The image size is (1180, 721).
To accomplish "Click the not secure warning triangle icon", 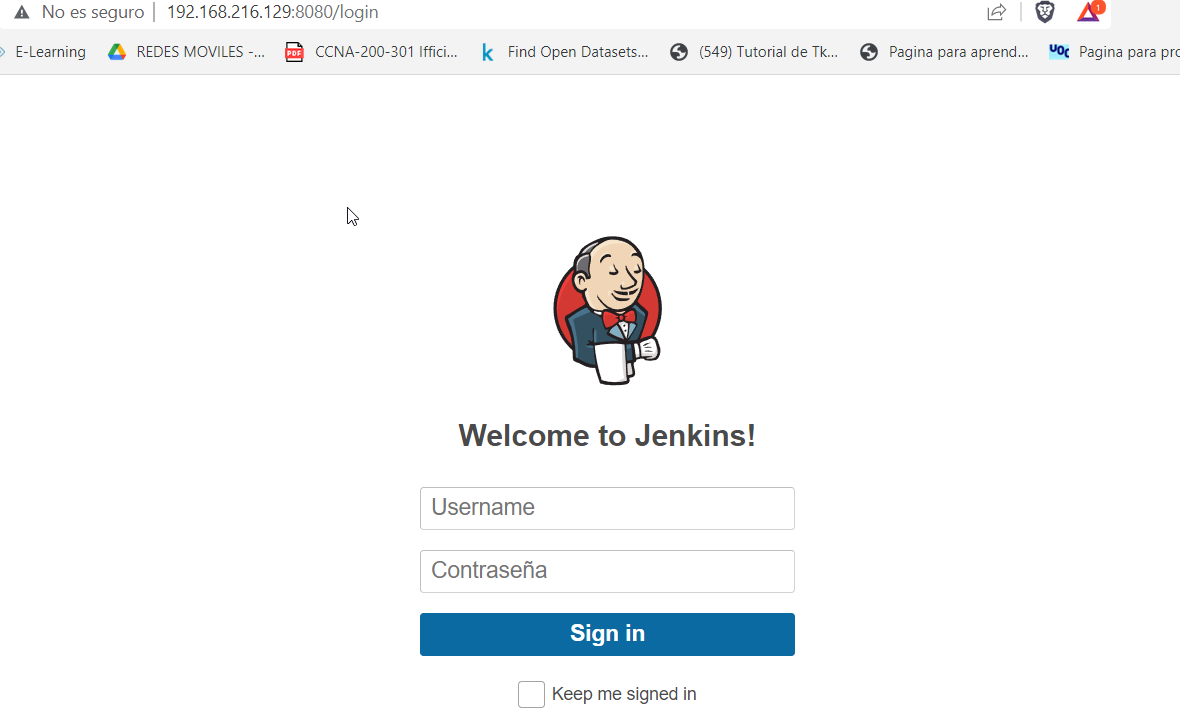I will click(x=22, y=12).
